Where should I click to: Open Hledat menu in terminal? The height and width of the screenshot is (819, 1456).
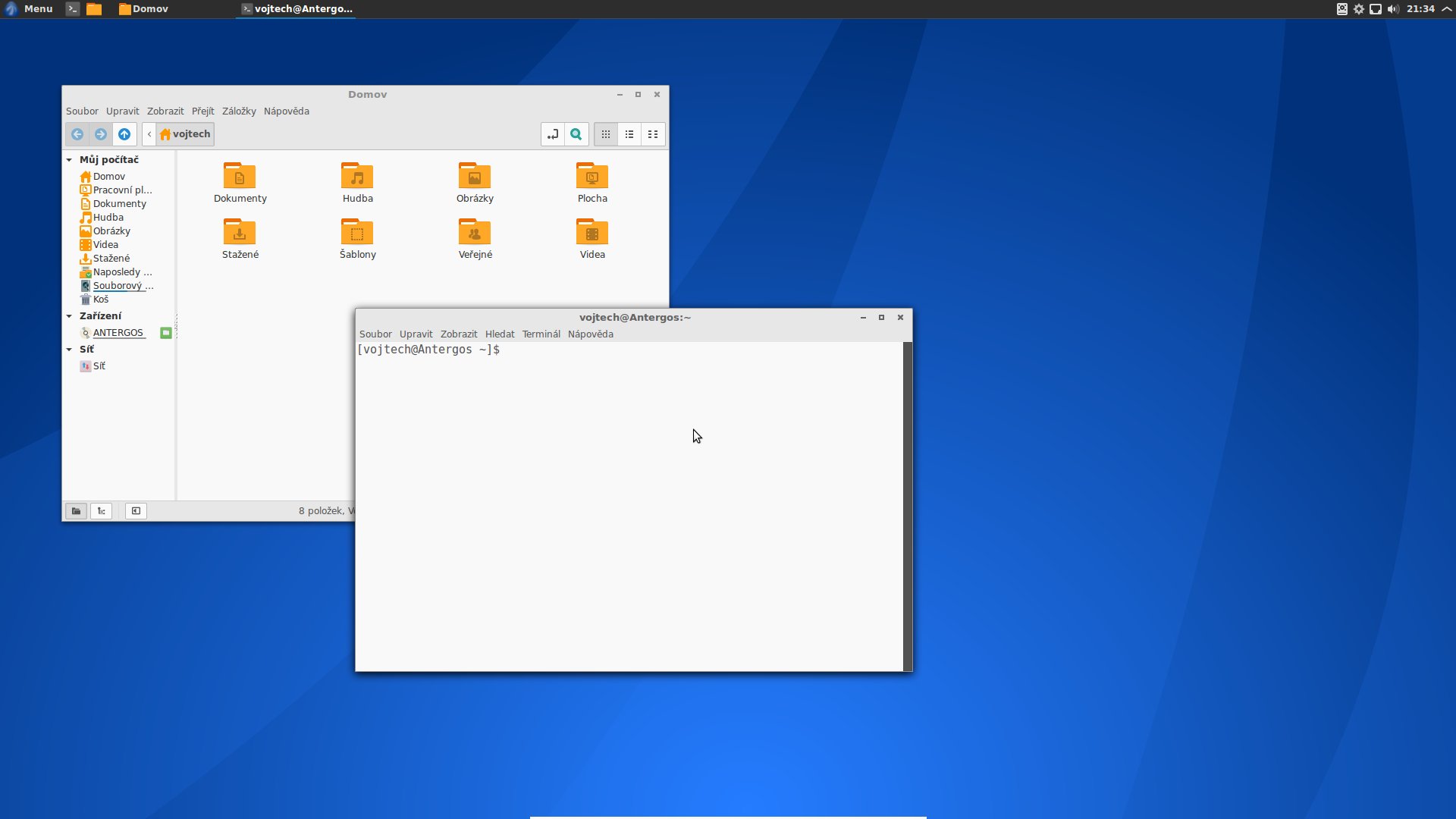coord(500,334)
